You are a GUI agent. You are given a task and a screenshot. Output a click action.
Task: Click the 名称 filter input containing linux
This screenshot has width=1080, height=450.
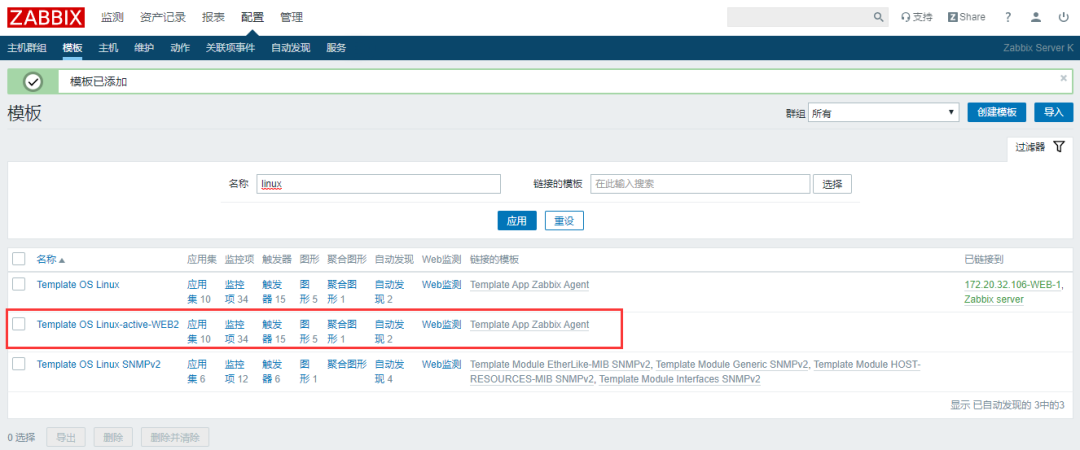point(378,184)
